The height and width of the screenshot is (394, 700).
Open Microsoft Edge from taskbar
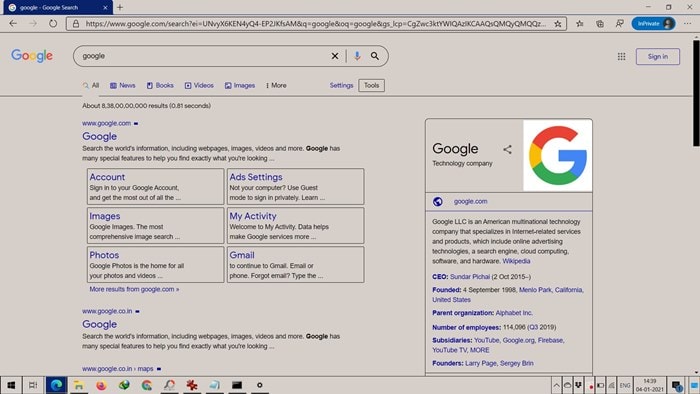click(x=56, y=385)
